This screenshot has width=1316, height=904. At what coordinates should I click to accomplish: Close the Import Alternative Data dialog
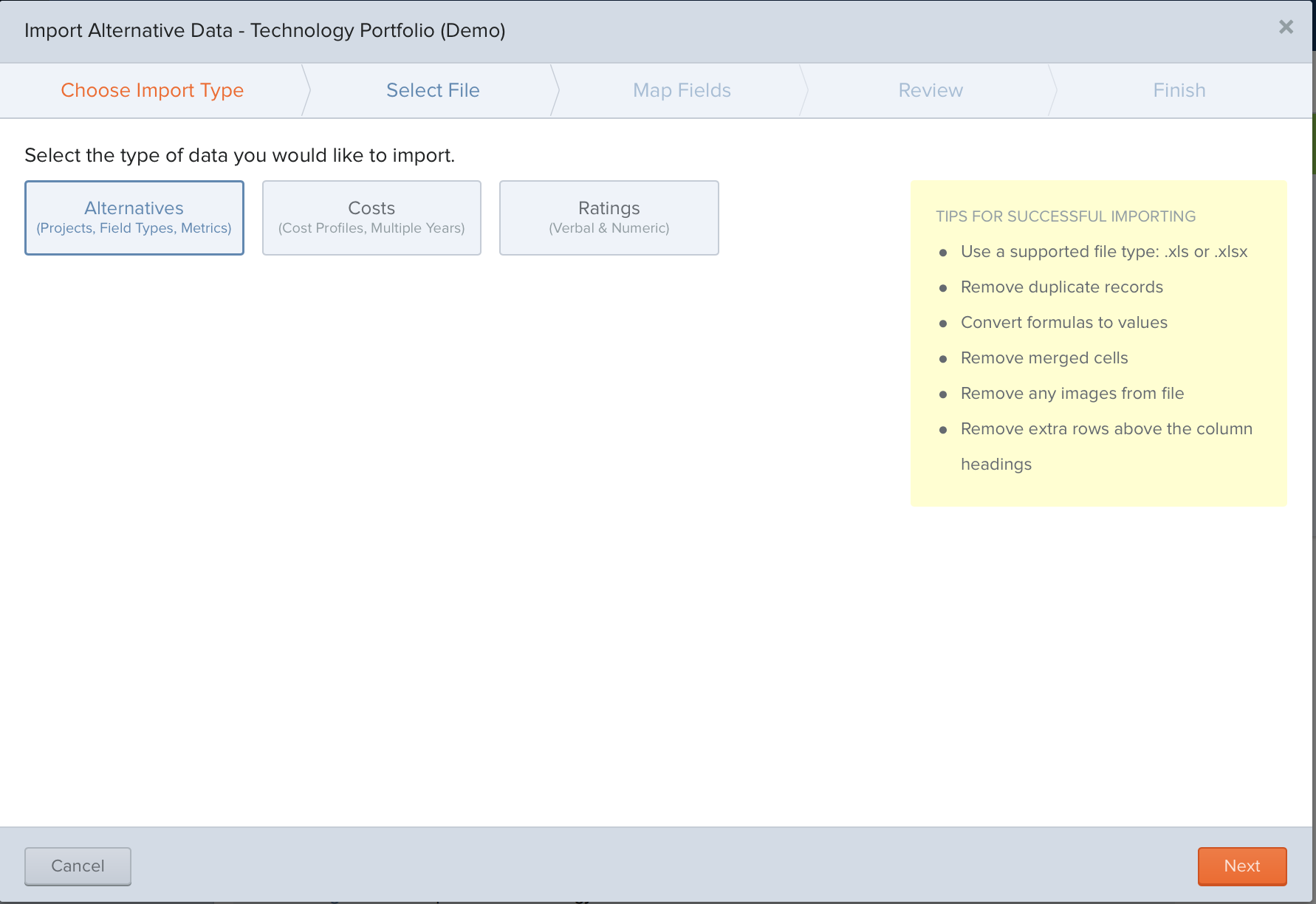pyautogui.click(x=1286, y=27)
